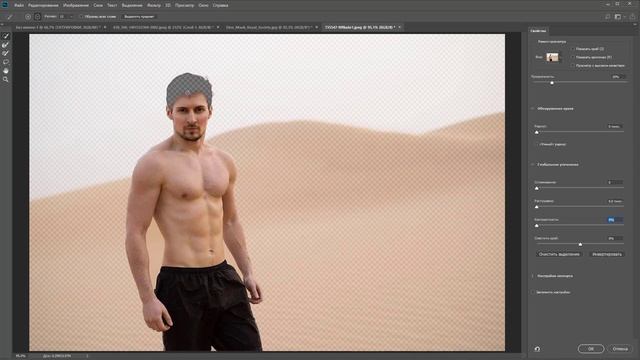The width and height of the screenshot is (640, 360).
Task: Open the Справка menu
Action: 220,5
